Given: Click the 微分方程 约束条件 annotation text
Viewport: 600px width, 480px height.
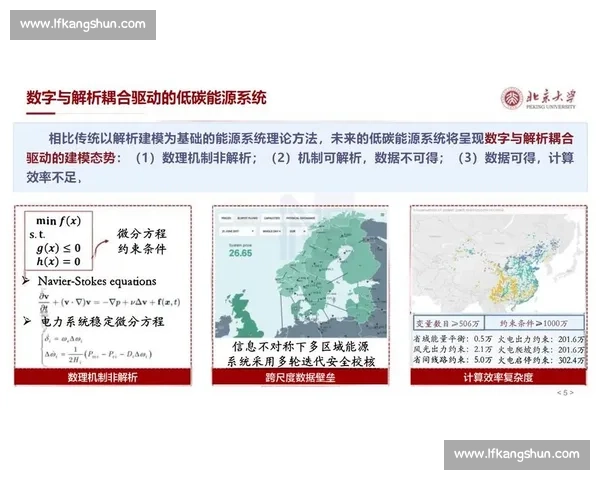Looking at the screenshot, I should 142,241.
